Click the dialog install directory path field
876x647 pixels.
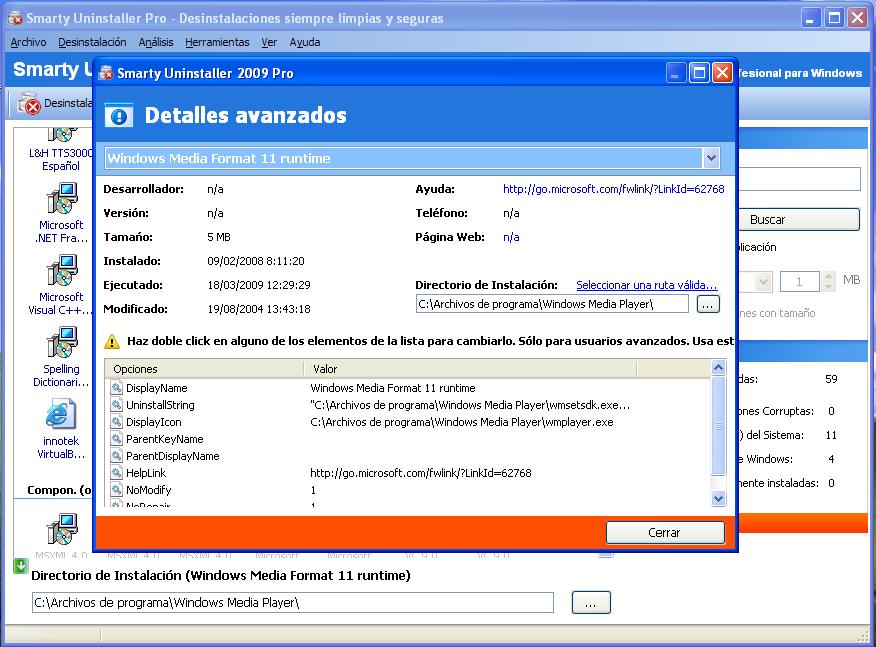click(x=552, y=305)
